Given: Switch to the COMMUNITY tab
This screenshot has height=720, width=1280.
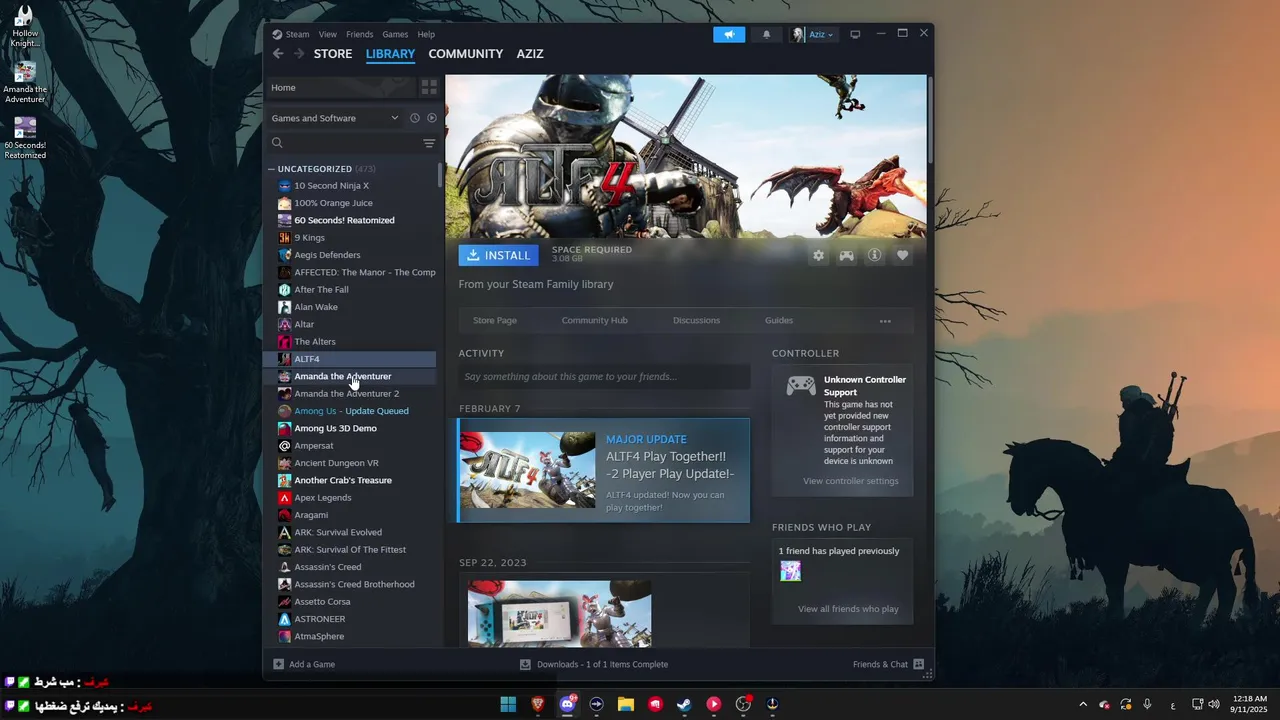Looking at the screenshot, I should pos(466,54).
